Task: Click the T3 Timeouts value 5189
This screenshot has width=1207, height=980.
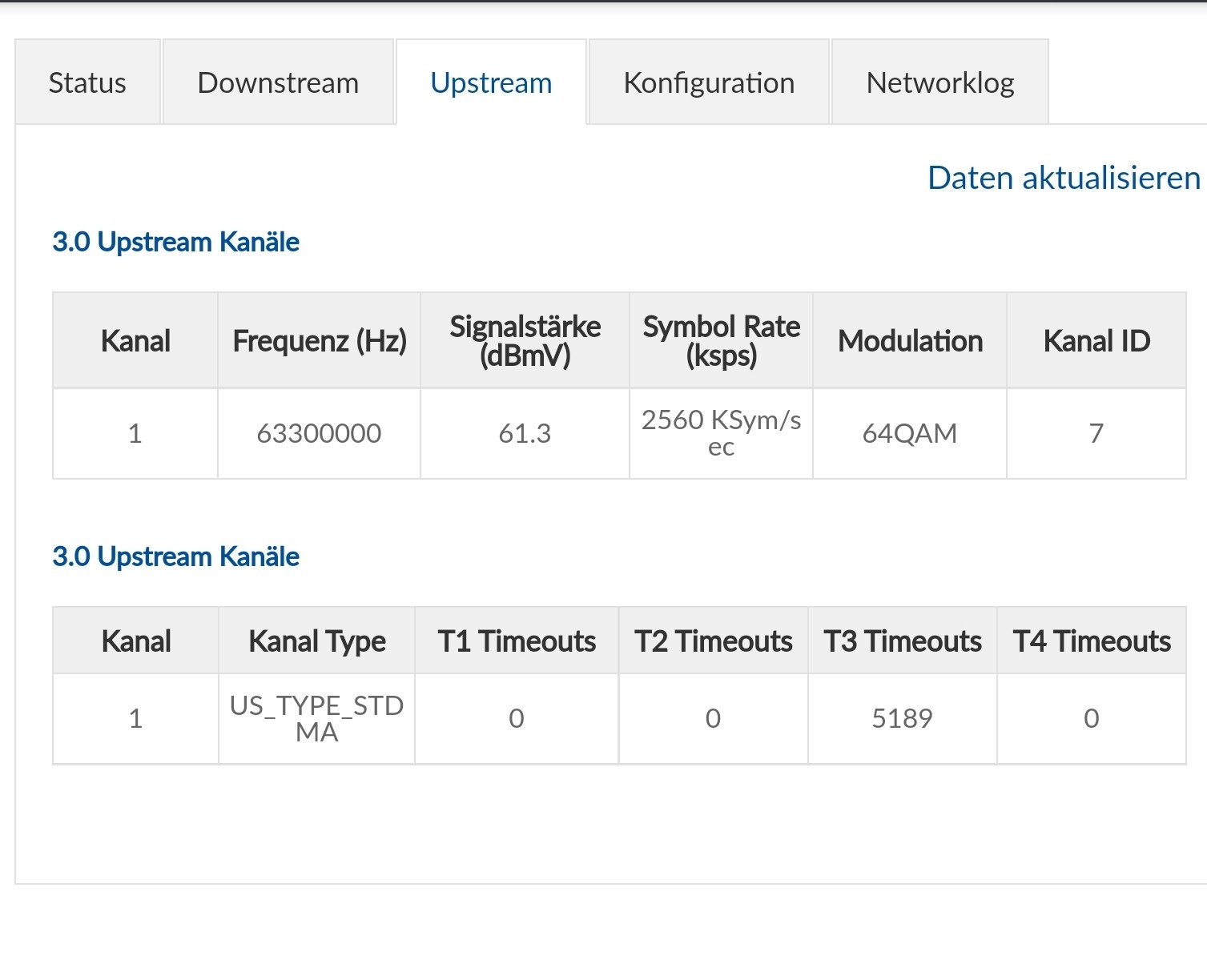Action: point(902,719)
